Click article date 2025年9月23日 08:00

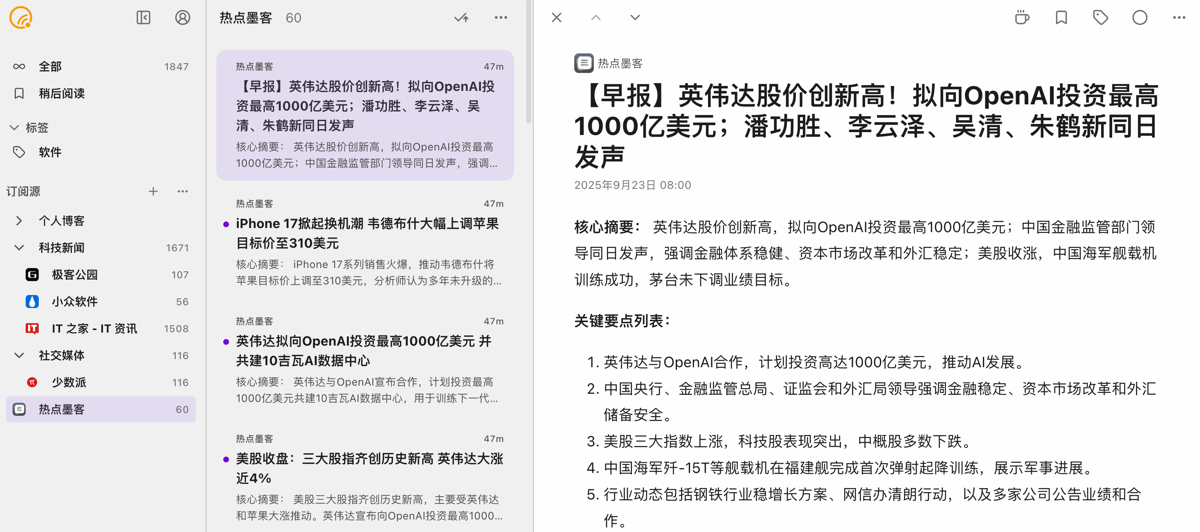click(632, 185)
